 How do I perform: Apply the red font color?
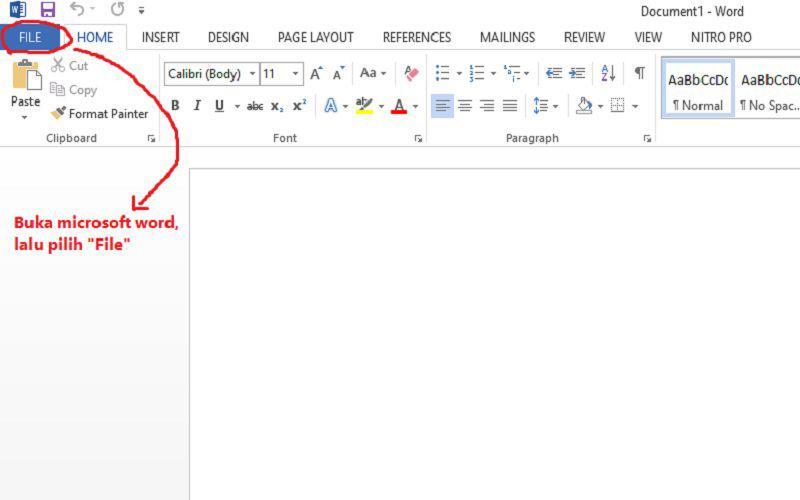pyautogui.click(x=399, y=106)
